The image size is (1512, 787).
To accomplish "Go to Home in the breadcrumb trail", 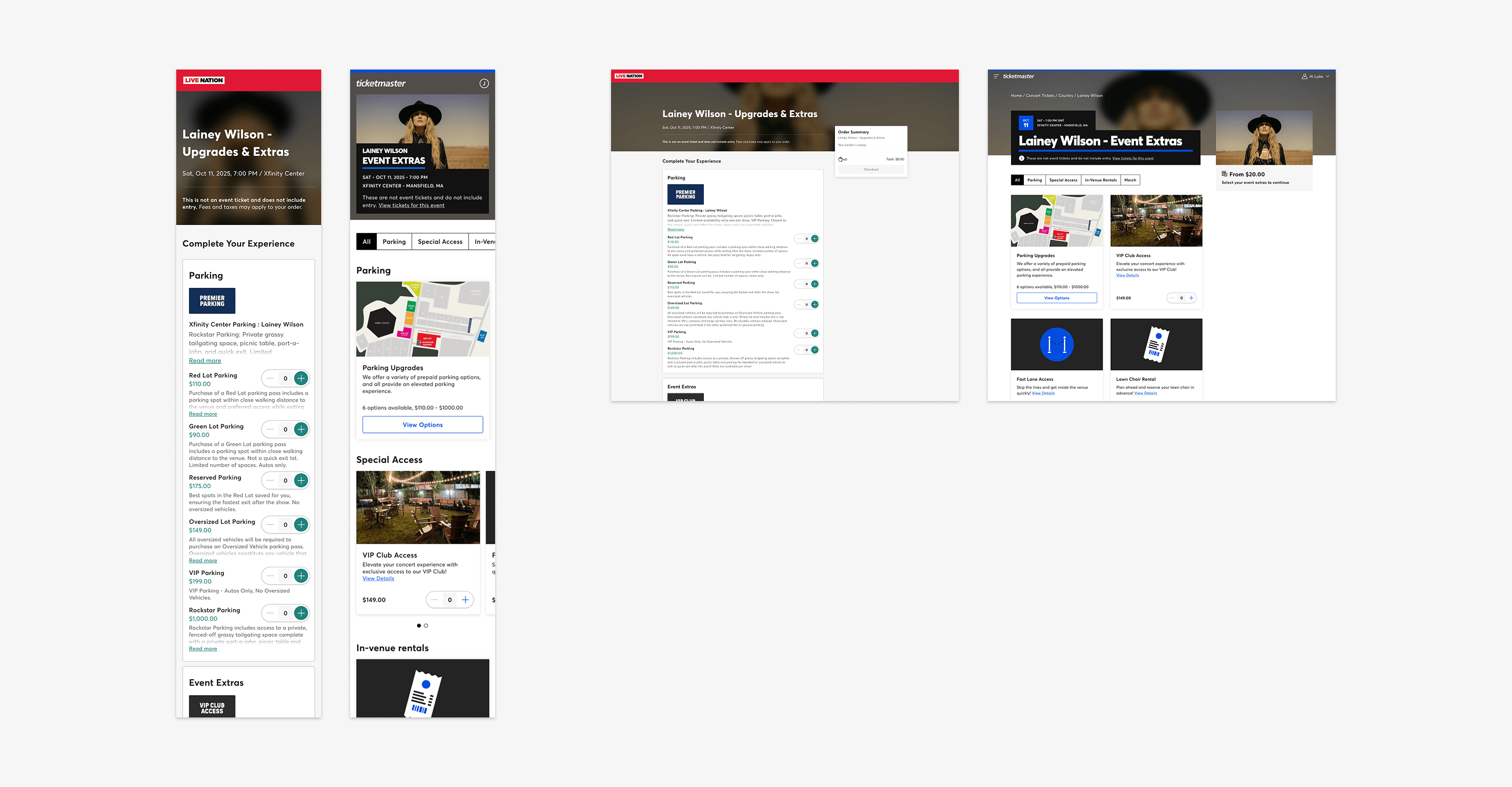I will pyautogui.click(x=1016, y=96).
